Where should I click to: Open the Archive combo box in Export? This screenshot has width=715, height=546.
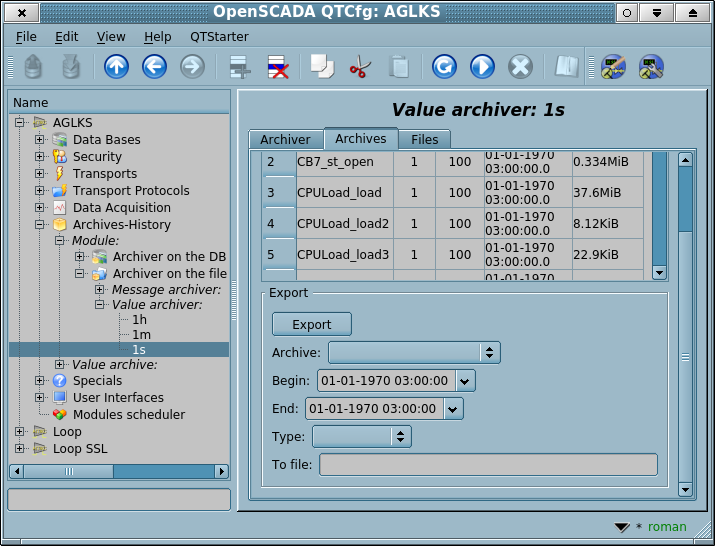point(414,352)
